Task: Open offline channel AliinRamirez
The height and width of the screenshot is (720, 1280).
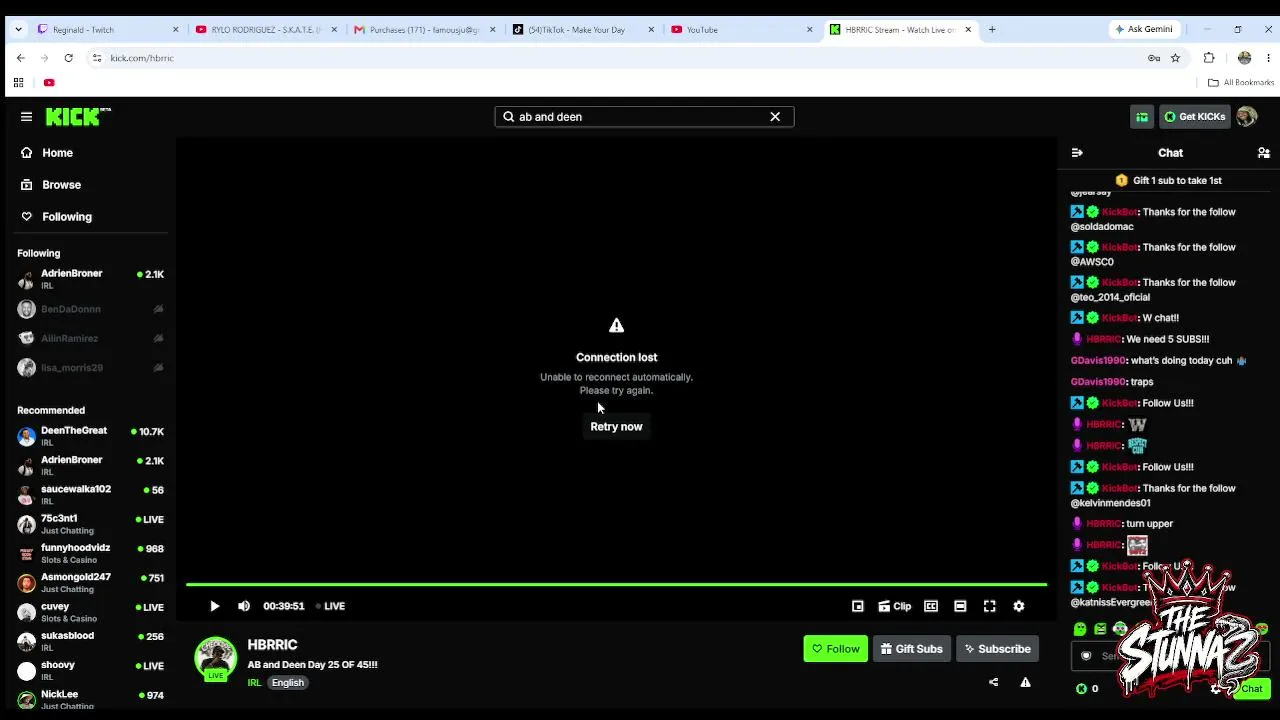Action: pyautogui.click(x=90, y=338)
